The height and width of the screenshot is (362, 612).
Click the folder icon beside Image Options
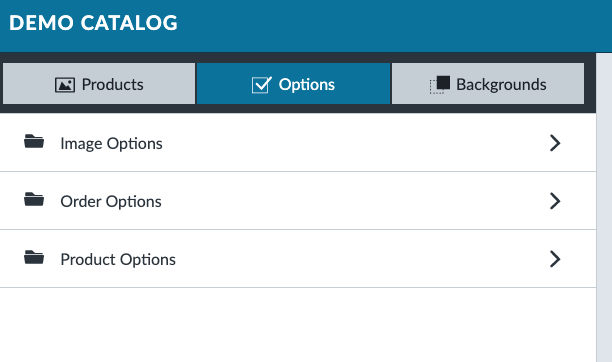point(34,141)
